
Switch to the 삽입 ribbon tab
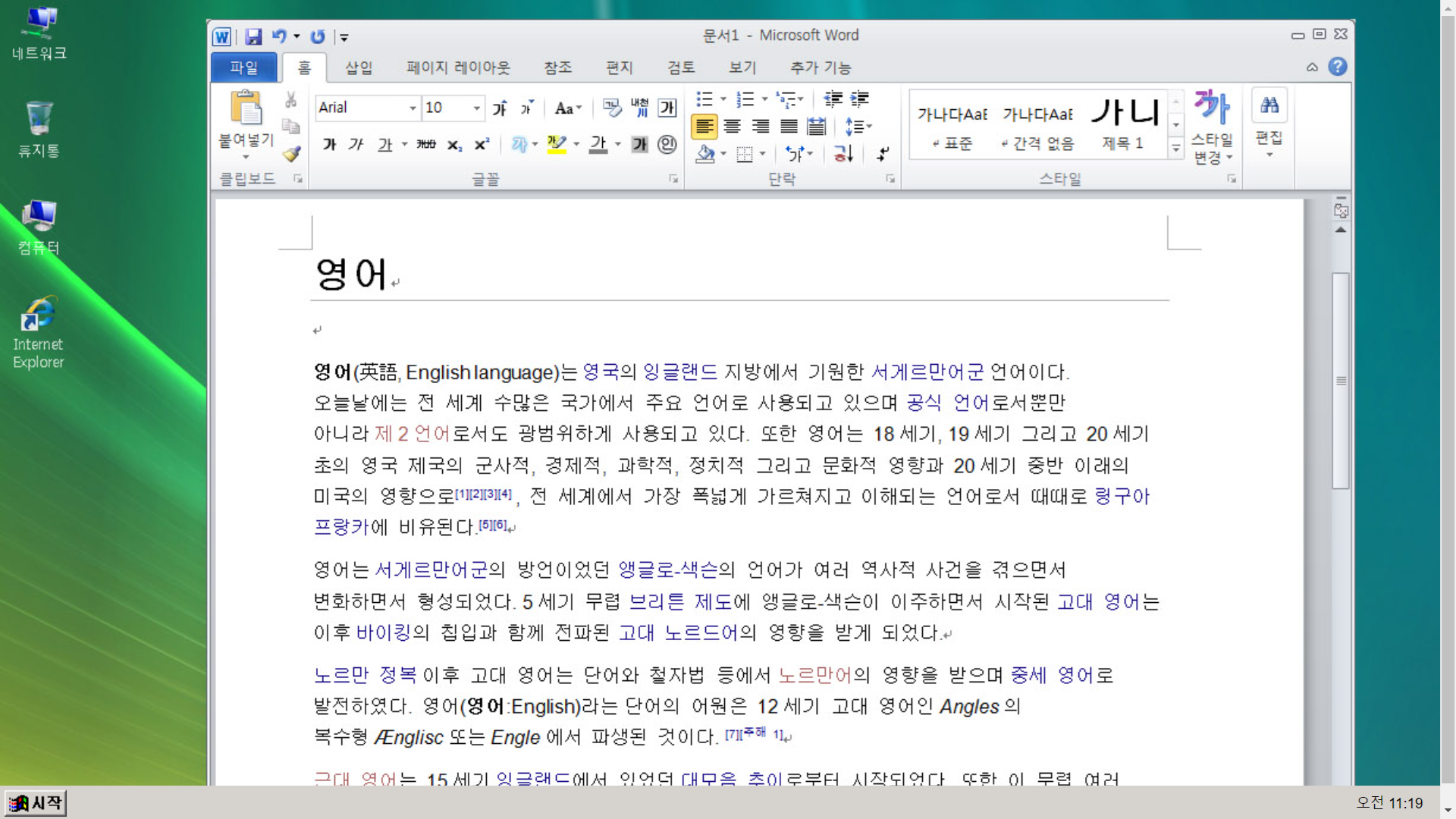click(x=358, y=67)
